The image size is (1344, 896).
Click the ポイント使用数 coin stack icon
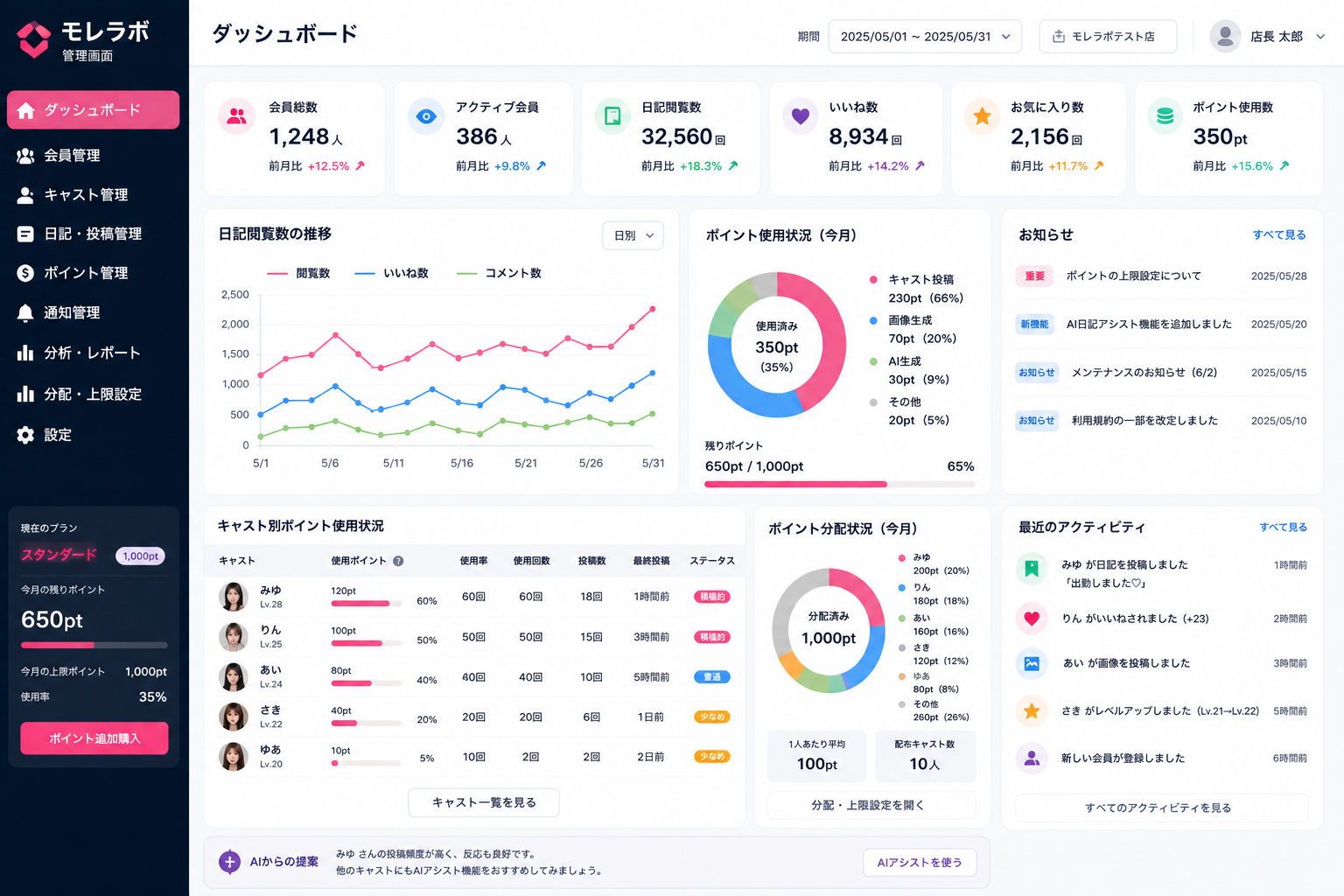pos(1165,115)
